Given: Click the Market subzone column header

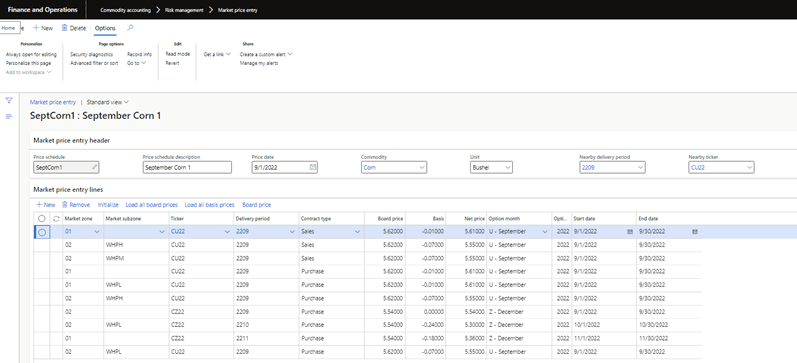Looking at the screenshot, I should (x=136, y=219).
